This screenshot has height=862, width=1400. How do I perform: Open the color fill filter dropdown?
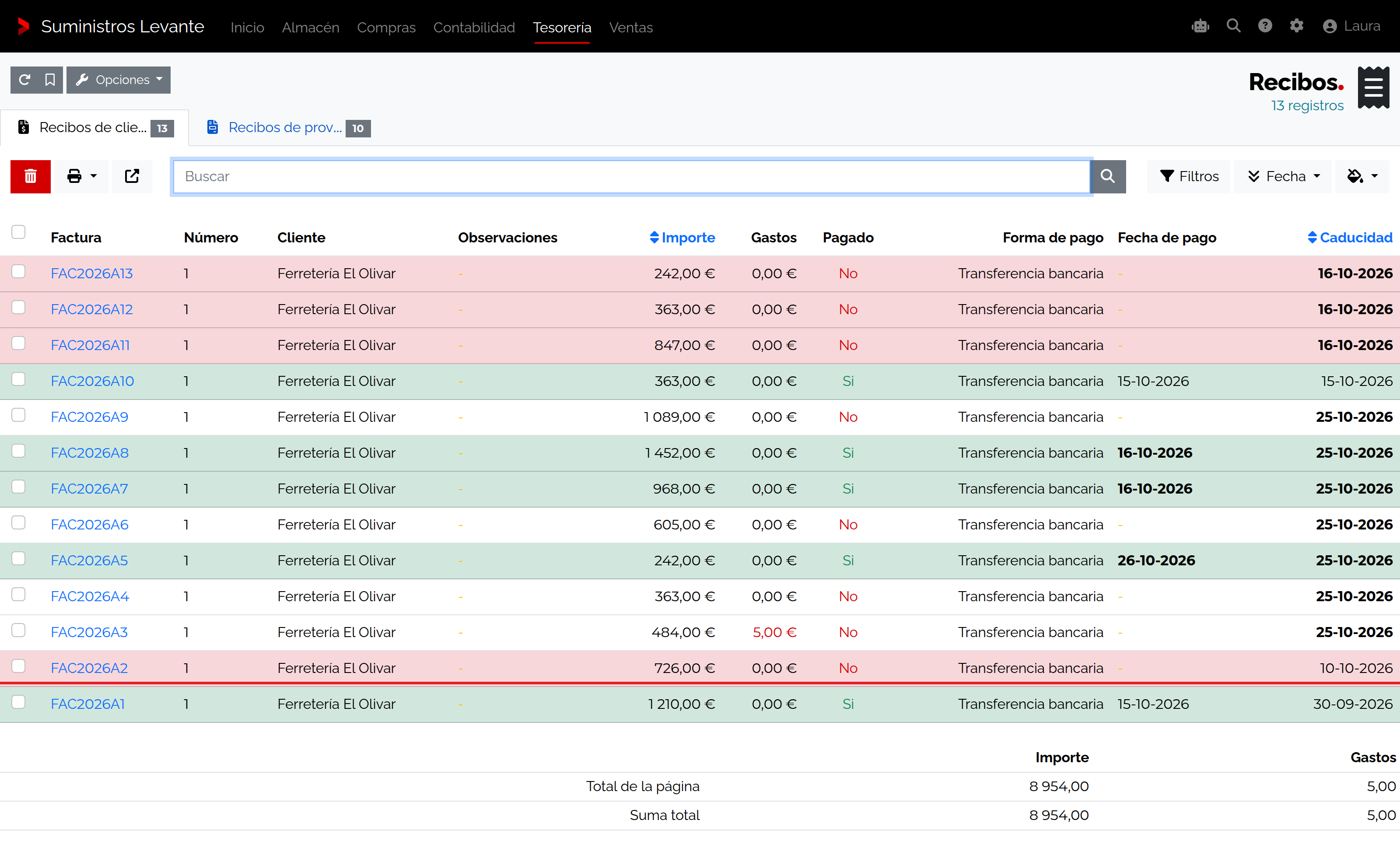coord(1362,176)
